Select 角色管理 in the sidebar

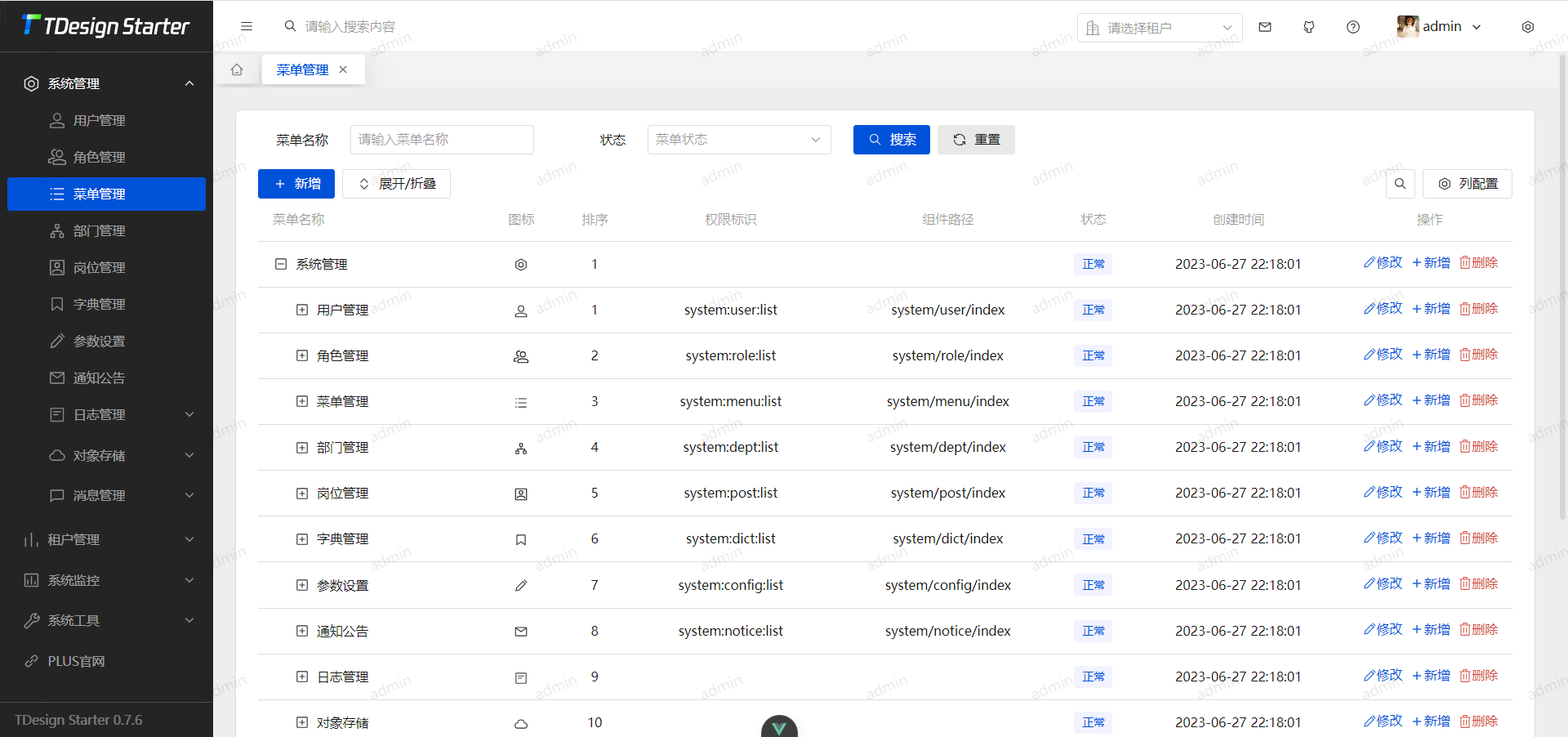99,157
